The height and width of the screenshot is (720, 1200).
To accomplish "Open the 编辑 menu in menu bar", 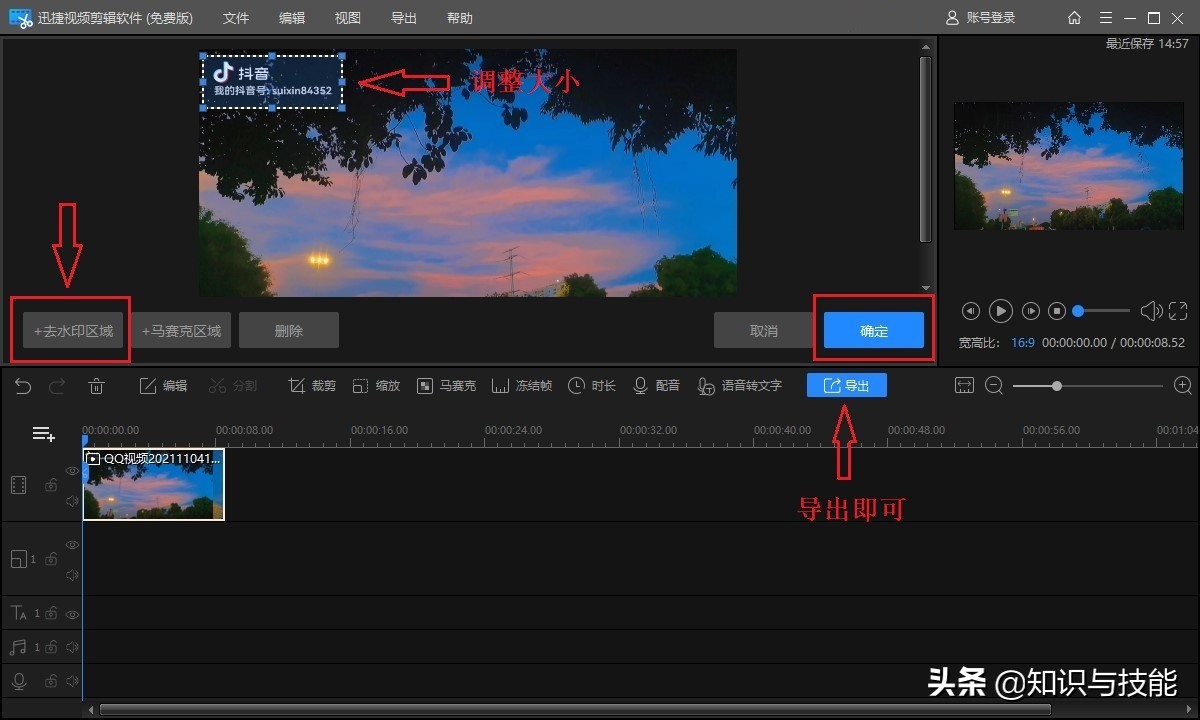I will coord(292,18).
